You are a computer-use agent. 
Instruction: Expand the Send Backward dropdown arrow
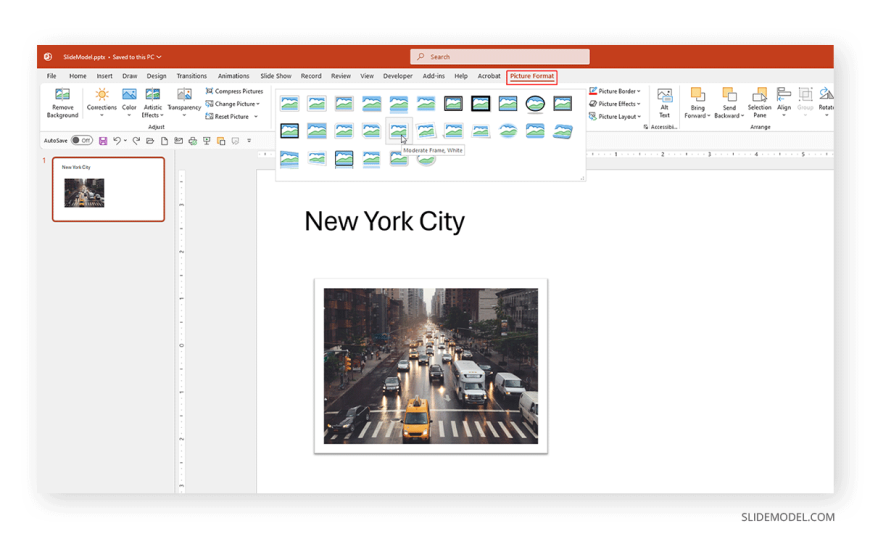pos(742,116)
